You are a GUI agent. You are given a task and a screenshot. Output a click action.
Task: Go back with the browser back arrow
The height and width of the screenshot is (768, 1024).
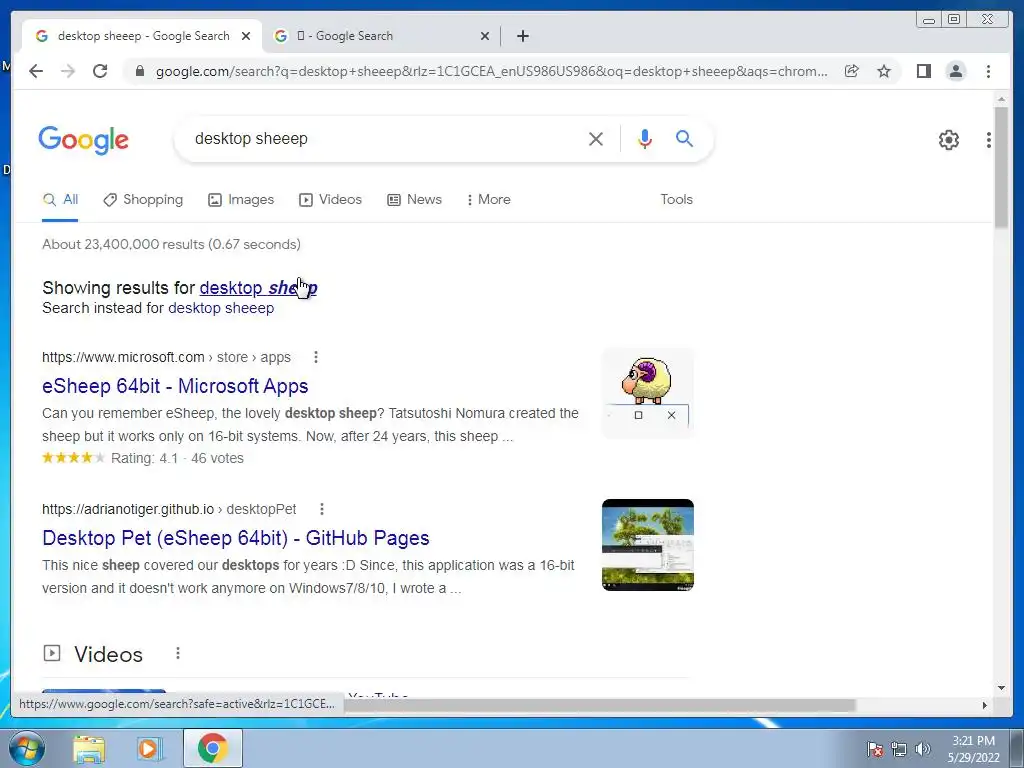point(36,71)
